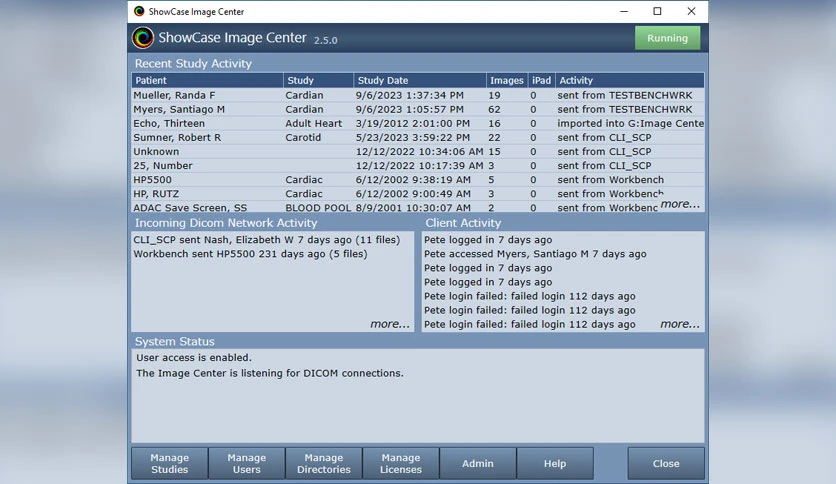
Task: Select ADAC Save Screen, SS row
Action: click(x=418, y=207)
